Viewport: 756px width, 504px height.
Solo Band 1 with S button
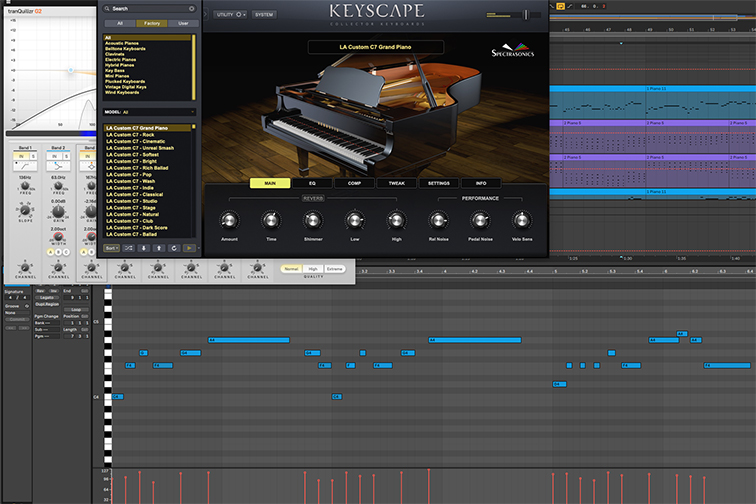click(x=33, y=156)
